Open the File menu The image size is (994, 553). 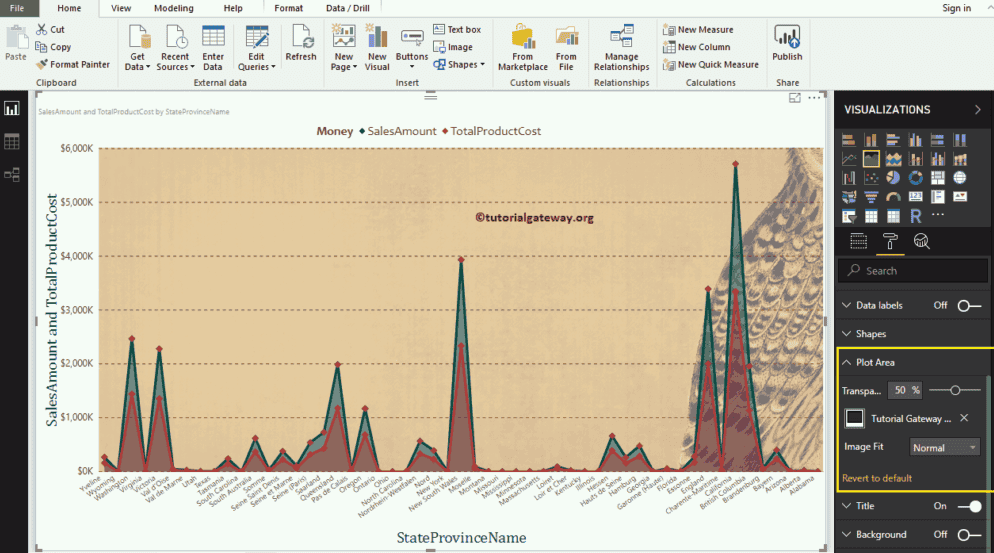[17, 8]
